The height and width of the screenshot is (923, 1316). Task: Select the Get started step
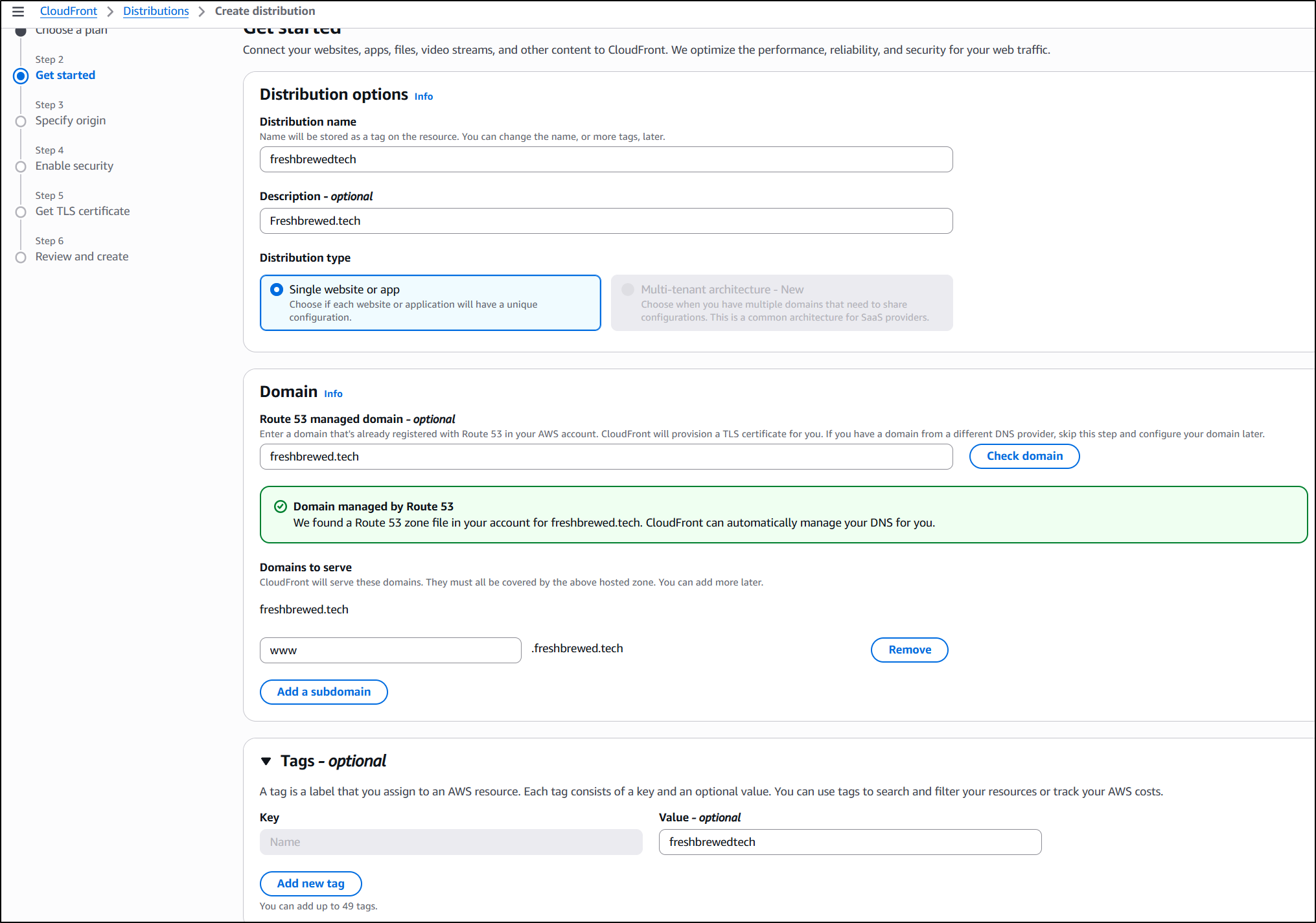pyautogui.click(x=65, y=75)
